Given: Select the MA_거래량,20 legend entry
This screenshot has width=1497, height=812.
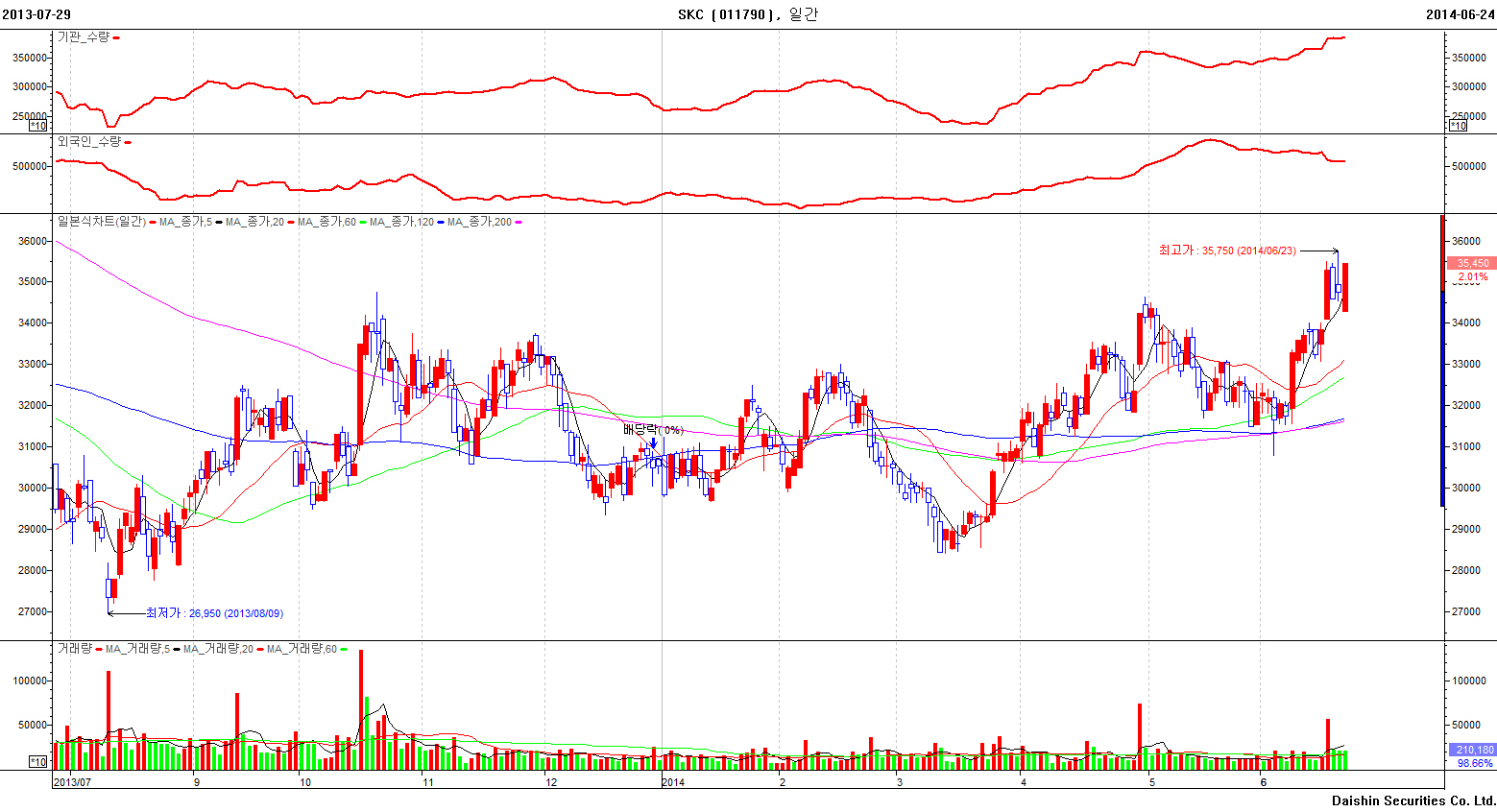Looking at the screenshot, I should coord(218,649).
